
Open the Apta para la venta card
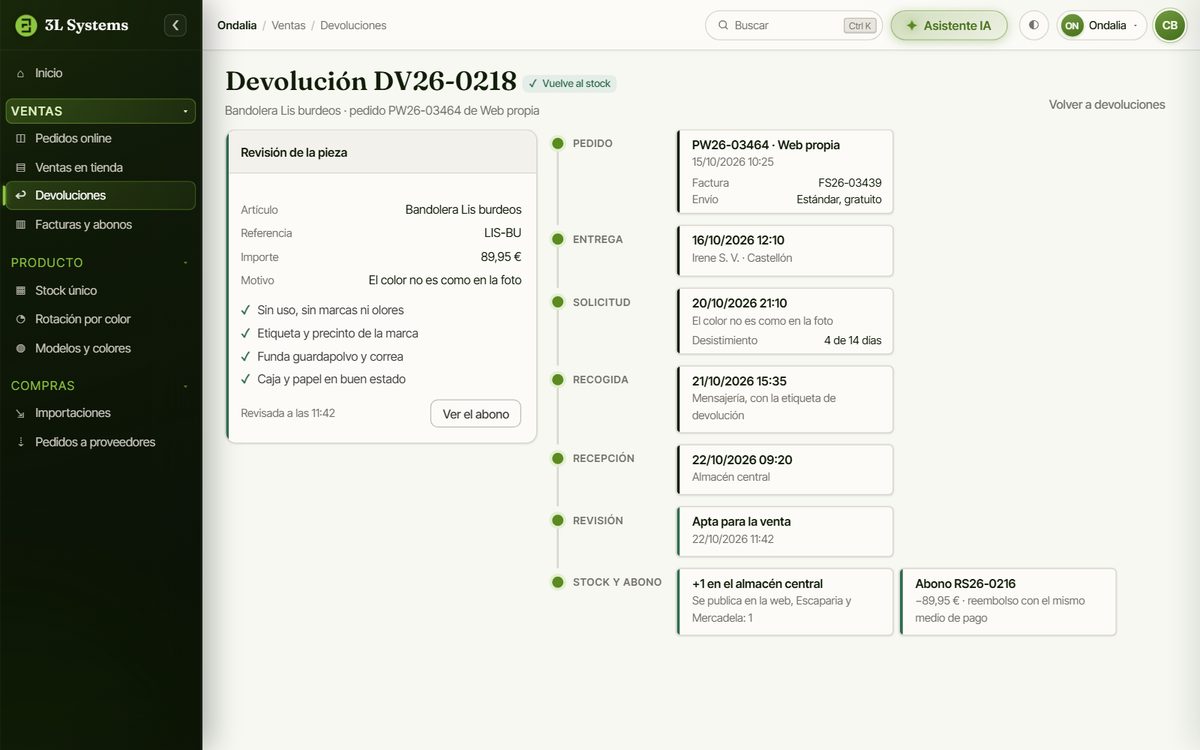point(785,531)
